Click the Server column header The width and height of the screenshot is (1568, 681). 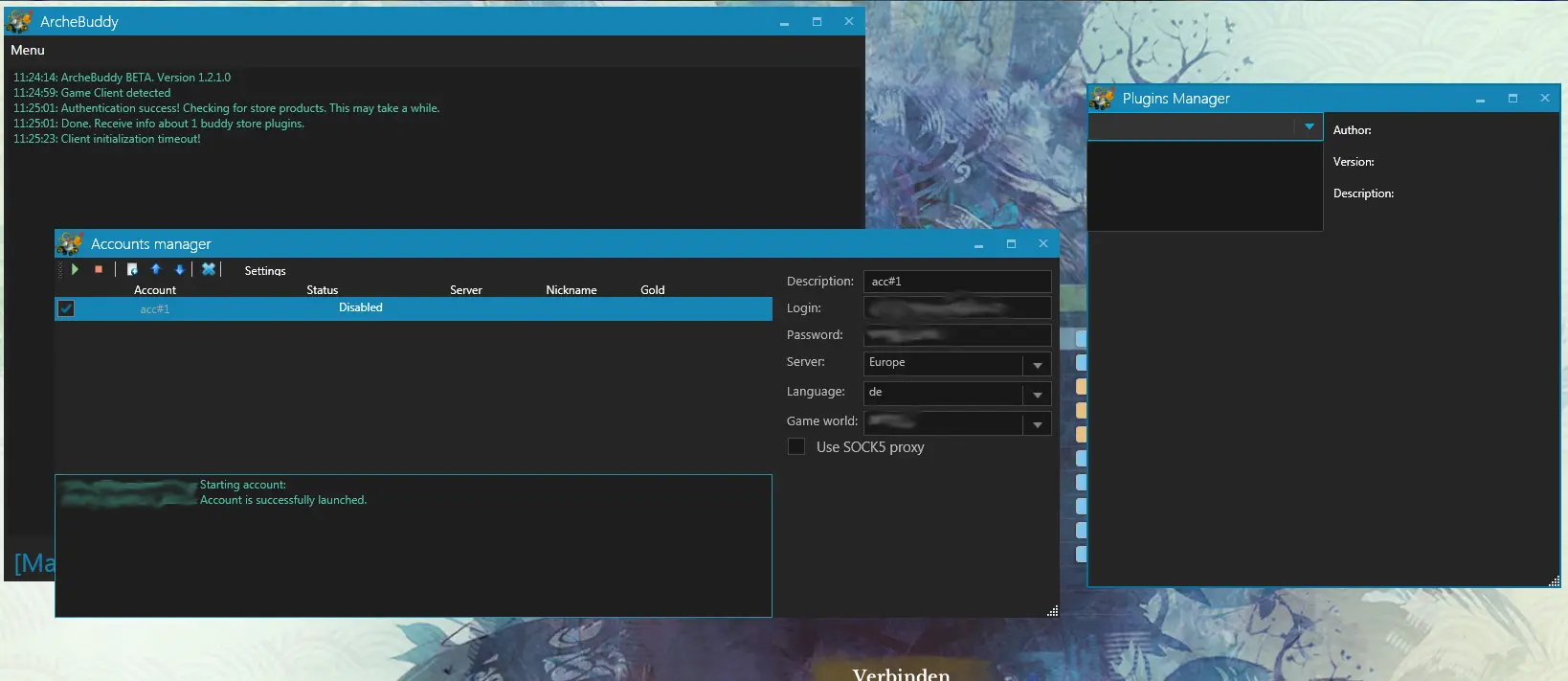[x=466, y=290]
